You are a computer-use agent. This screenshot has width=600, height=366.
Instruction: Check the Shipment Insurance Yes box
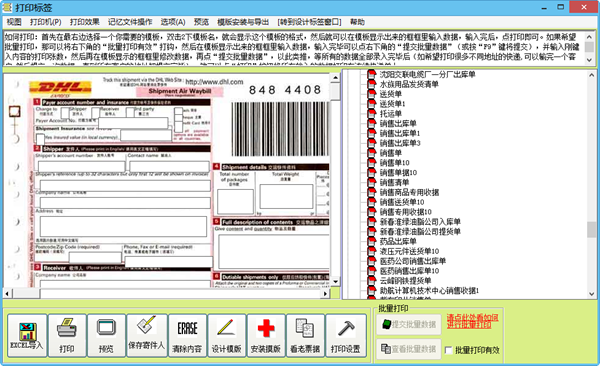pos(40,138)
